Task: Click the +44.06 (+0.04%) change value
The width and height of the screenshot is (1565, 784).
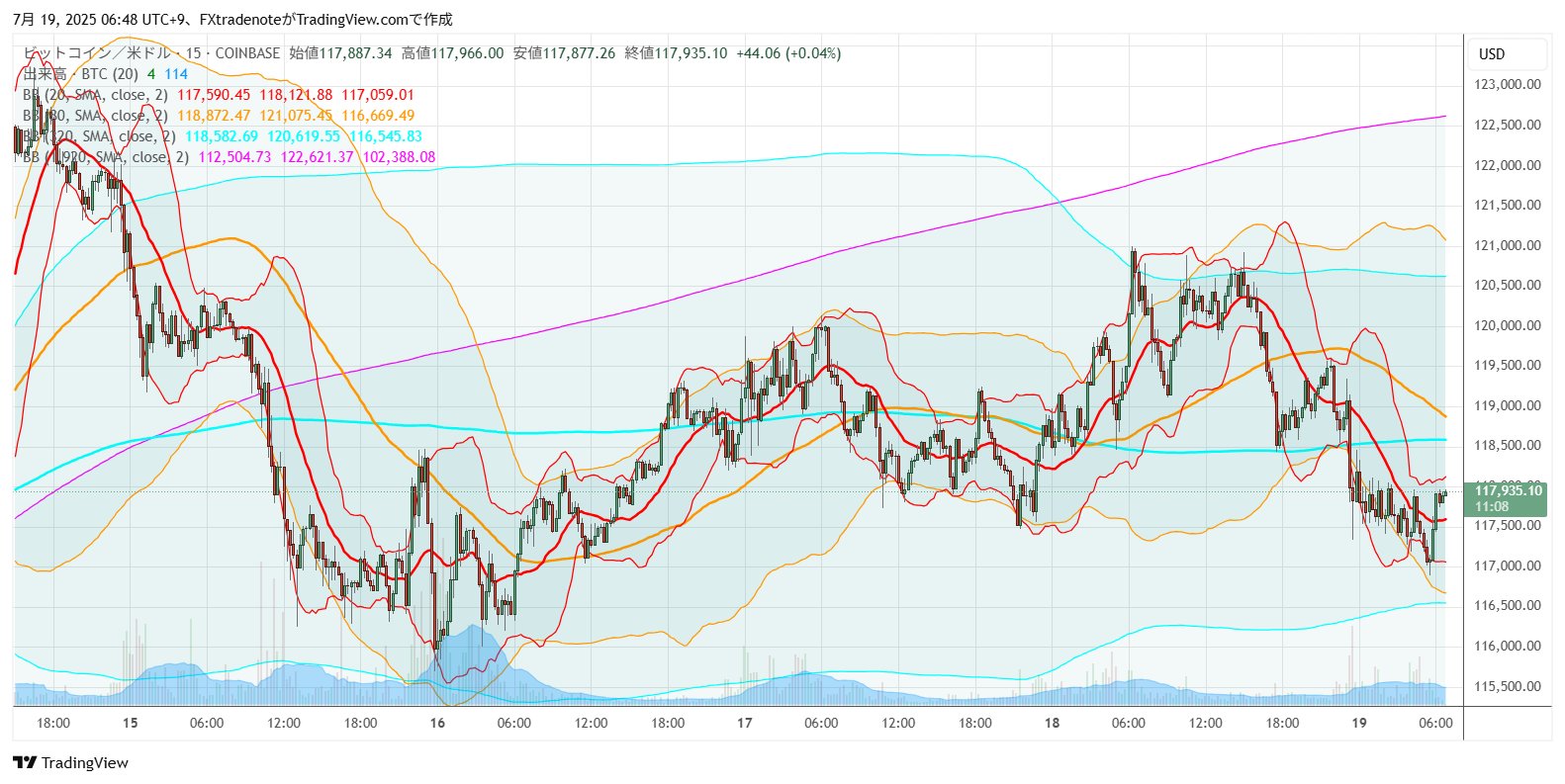Action: pos(788,53)
